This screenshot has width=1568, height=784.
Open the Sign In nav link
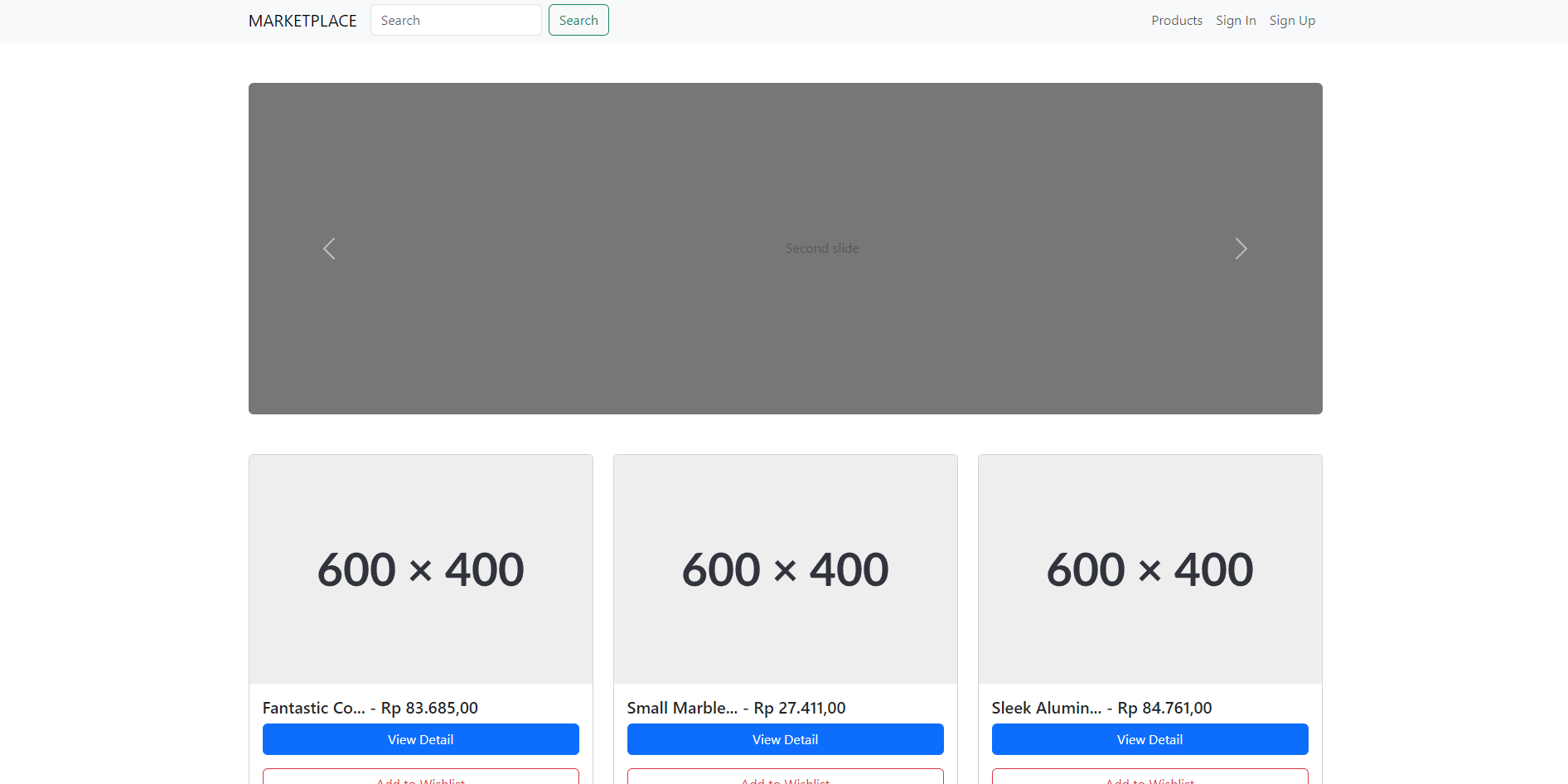1236,21
